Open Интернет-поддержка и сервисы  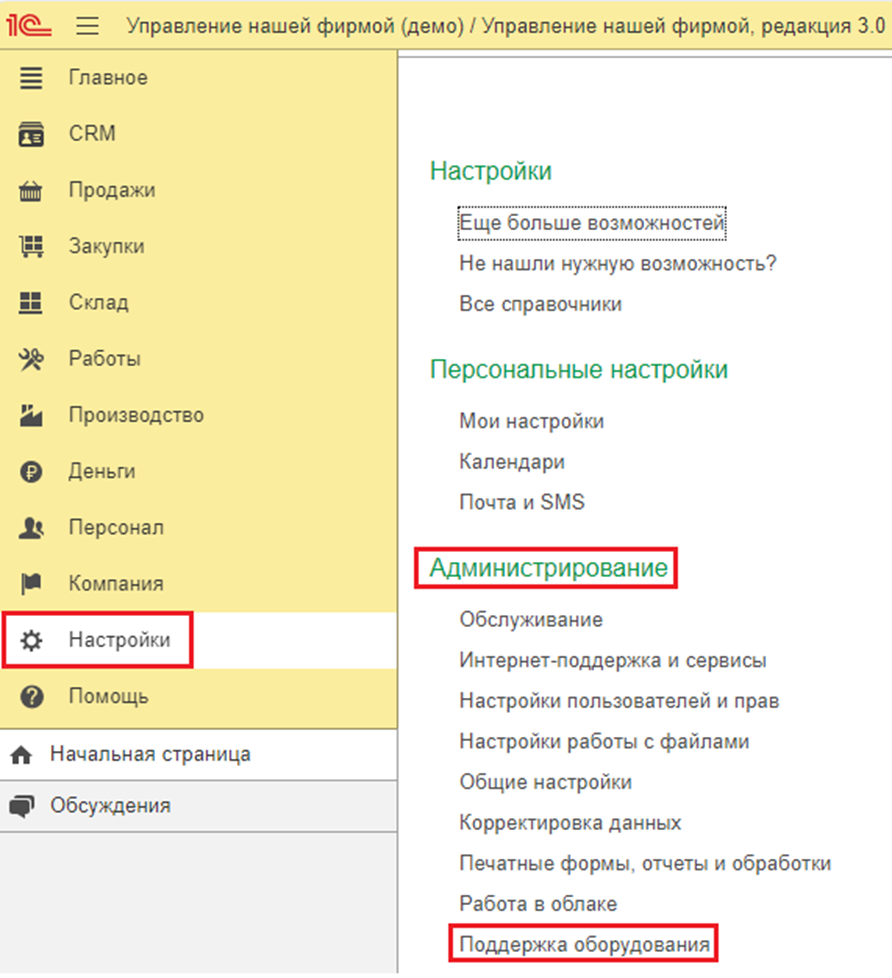coord(613,661)
